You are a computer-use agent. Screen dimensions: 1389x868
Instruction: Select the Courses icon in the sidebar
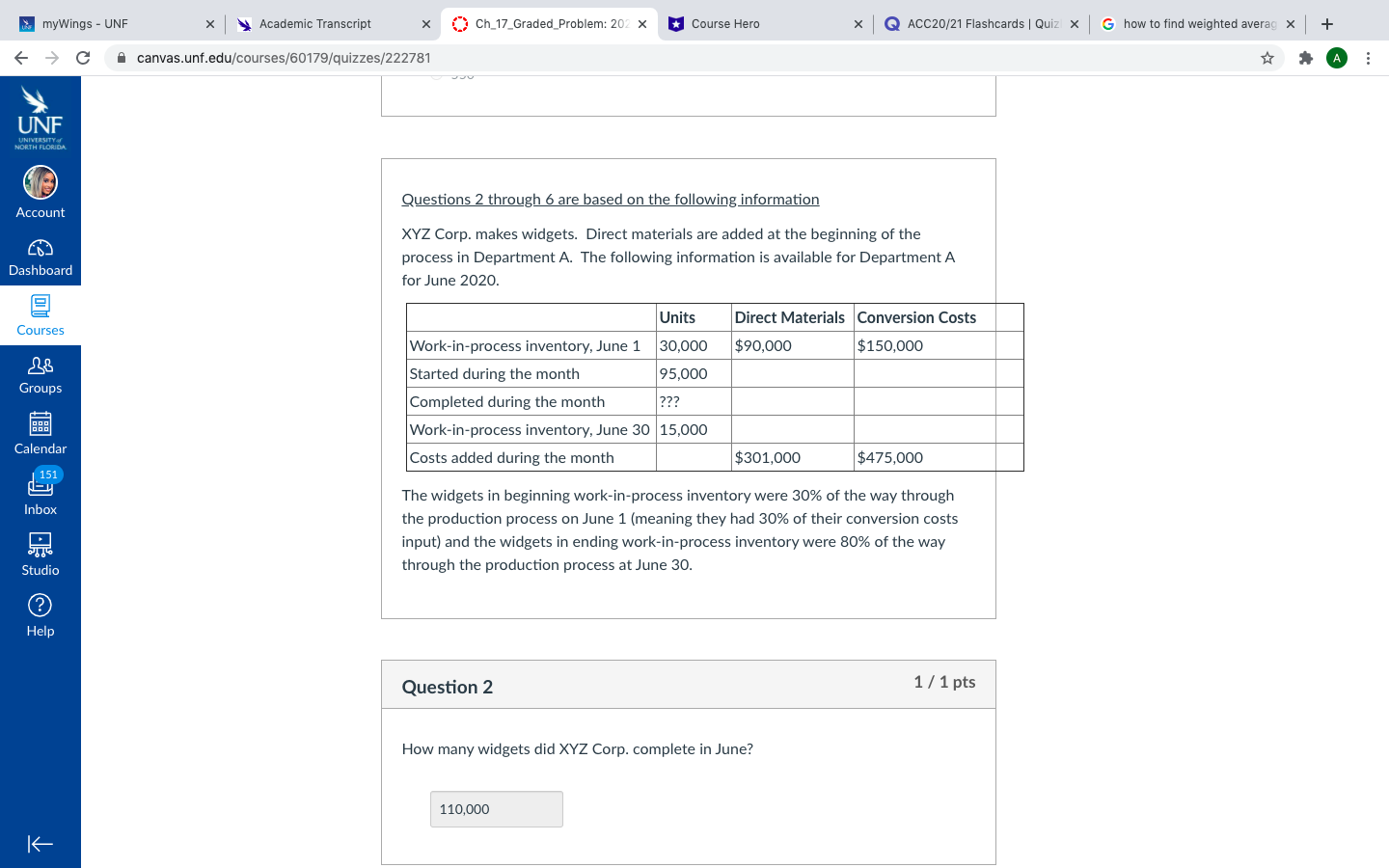[x=40, y=313]
